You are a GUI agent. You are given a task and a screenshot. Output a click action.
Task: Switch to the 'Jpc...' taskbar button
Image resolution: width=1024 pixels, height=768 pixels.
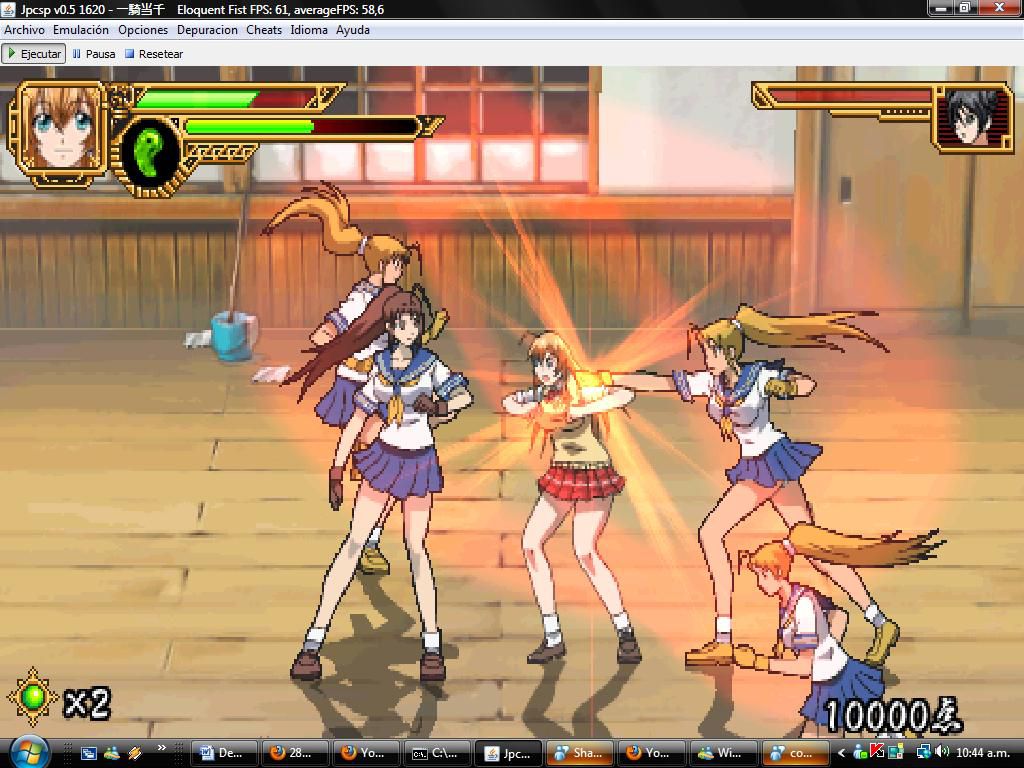507,753
